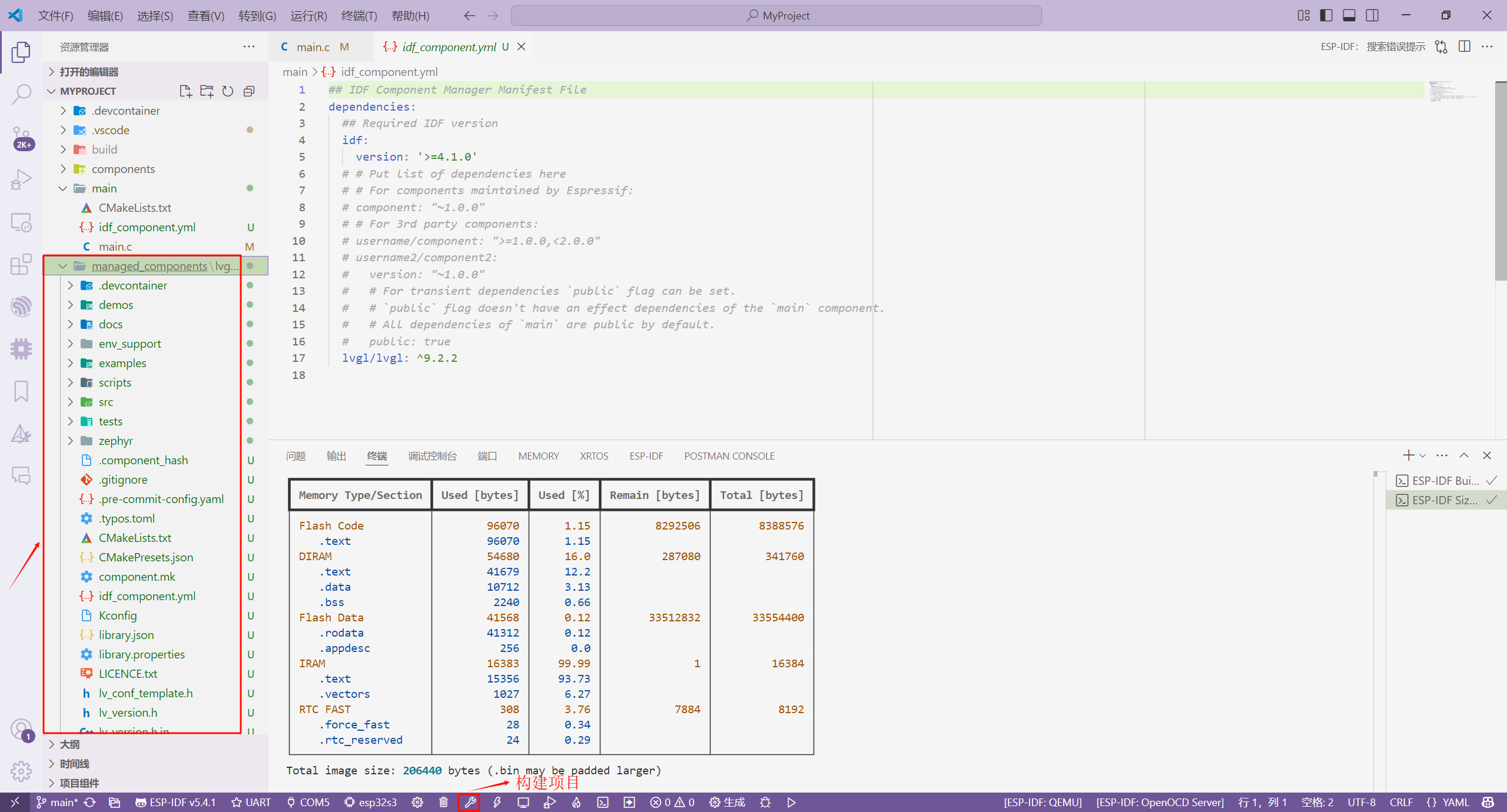Click the full clean trash icon

[x=443, y=802]
